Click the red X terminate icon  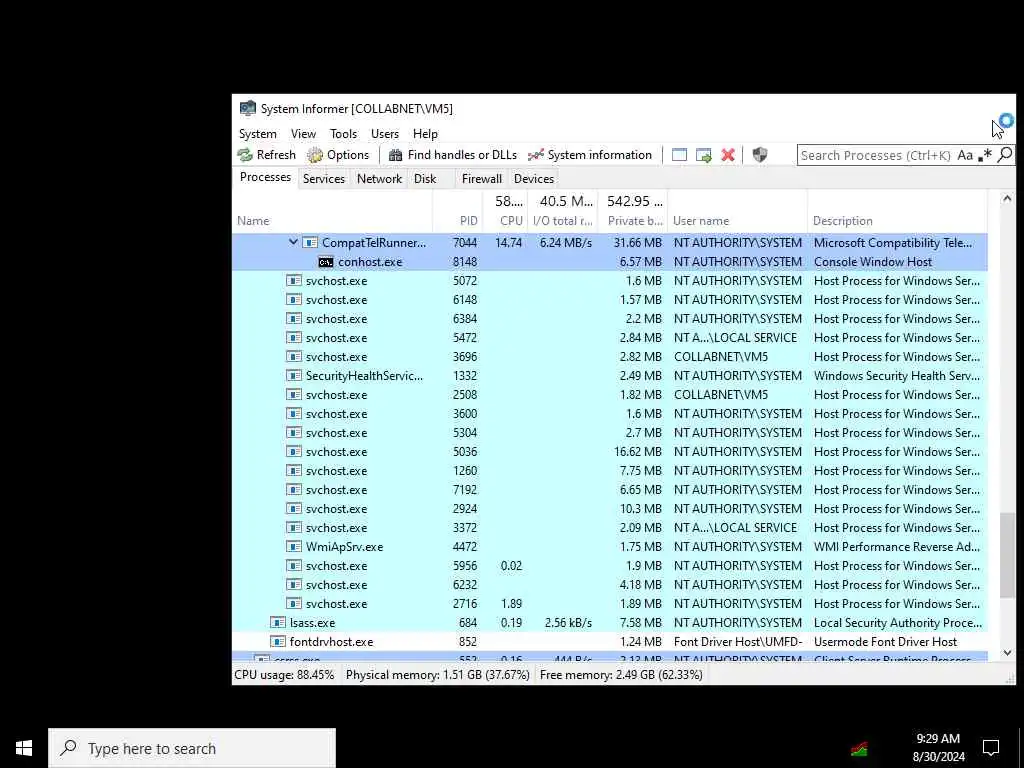tap(728, 155)
